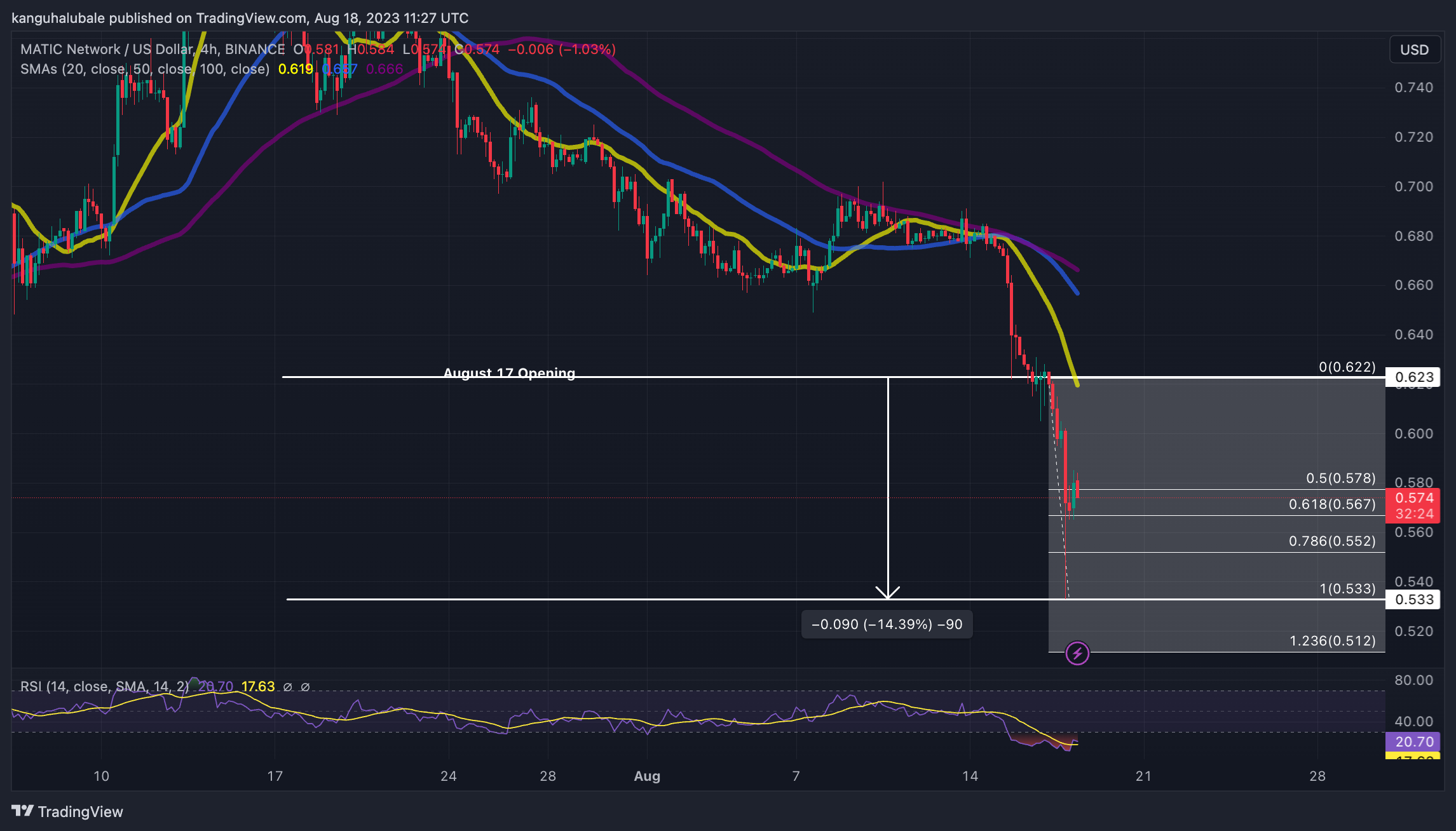Click the -0.090 (-14.39%) measurement label
The width and height of the screenshot is (1456, 831).
tap(887, 624)
